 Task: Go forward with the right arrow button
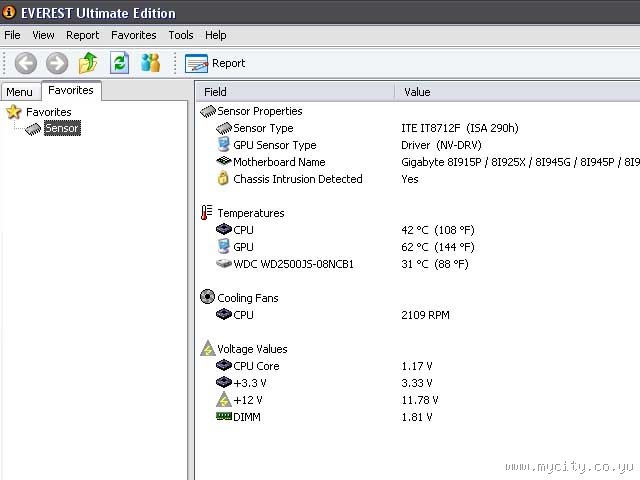[x=57, y=63]
